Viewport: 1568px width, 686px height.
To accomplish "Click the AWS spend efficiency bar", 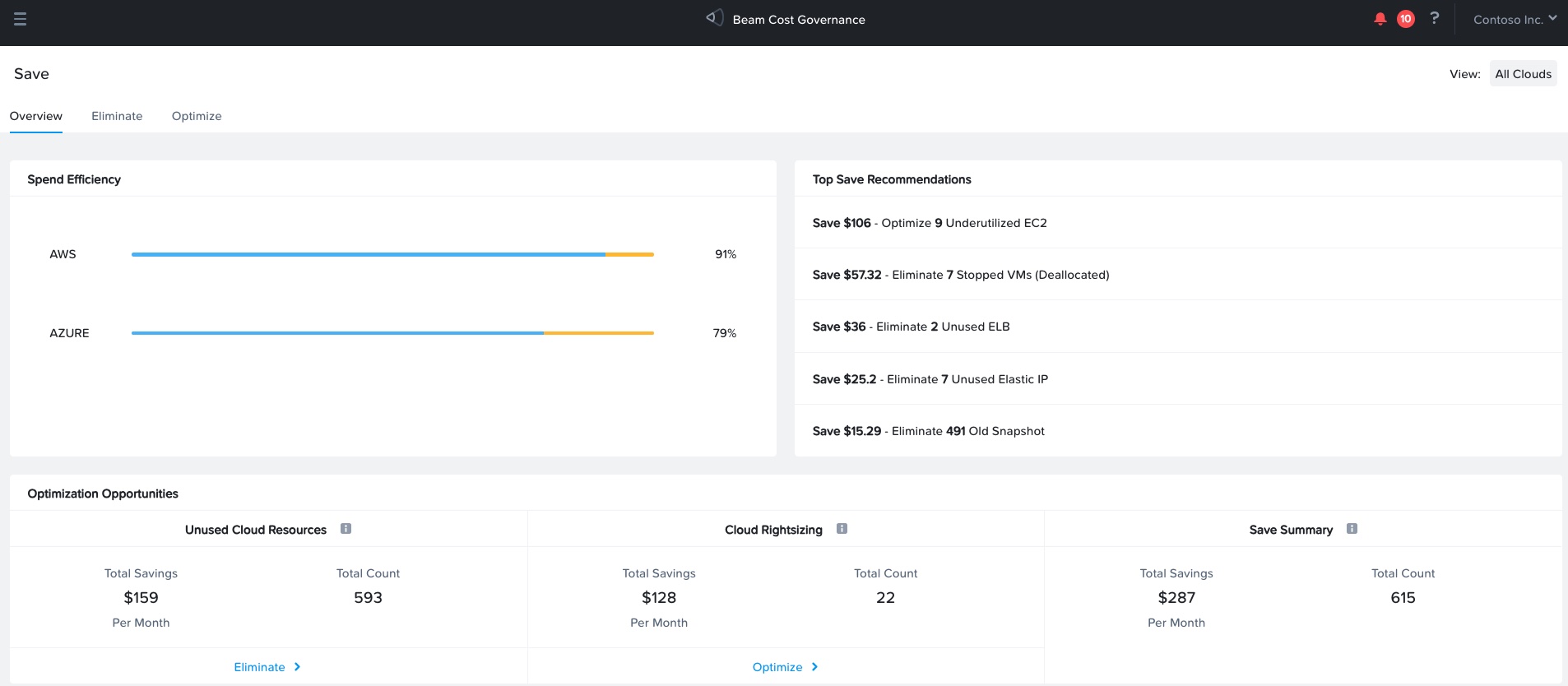I will pyautogui.click(x=392, y=255).
